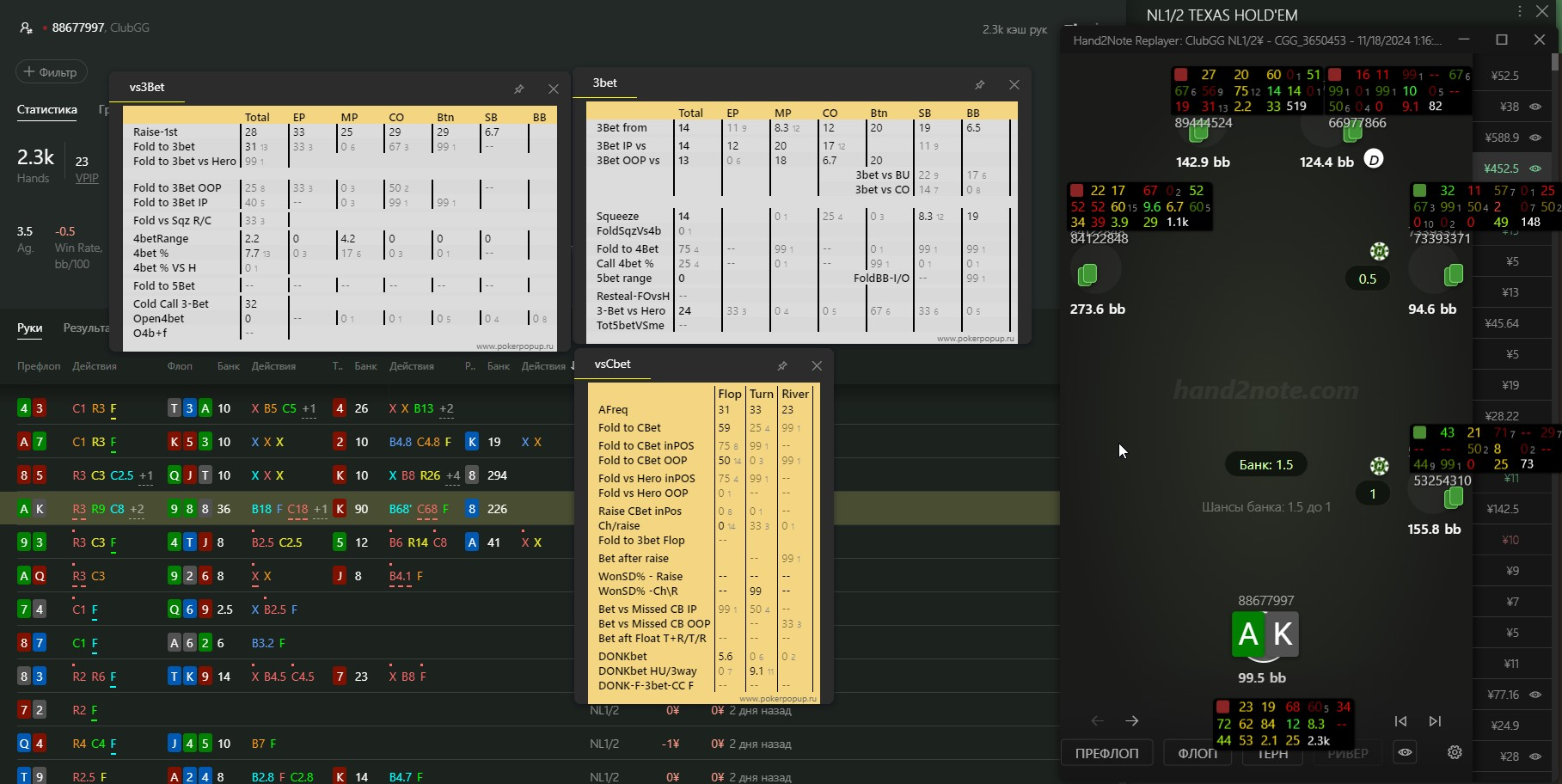Close the 3bet popup
Screen dimensions: 1562x784
click(x=1014, y=84)
